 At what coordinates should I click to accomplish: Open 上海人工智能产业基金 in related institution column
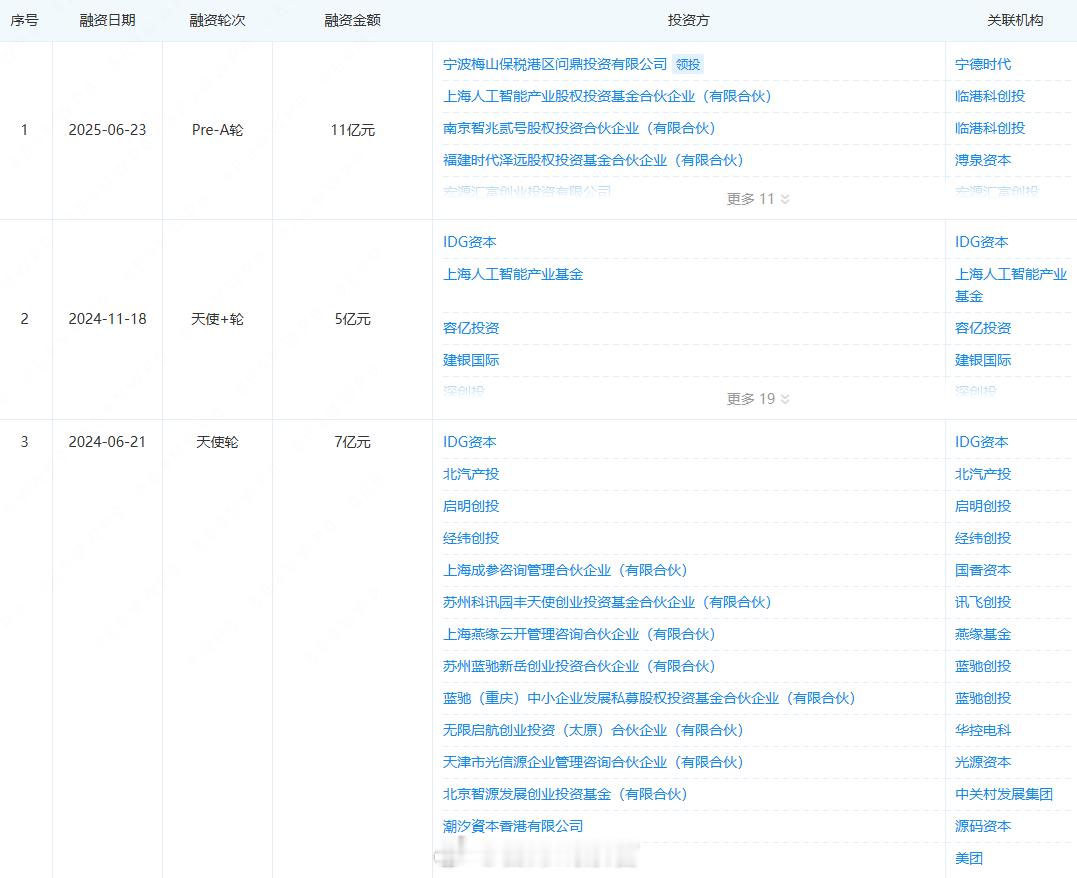tap(1011, 285)
